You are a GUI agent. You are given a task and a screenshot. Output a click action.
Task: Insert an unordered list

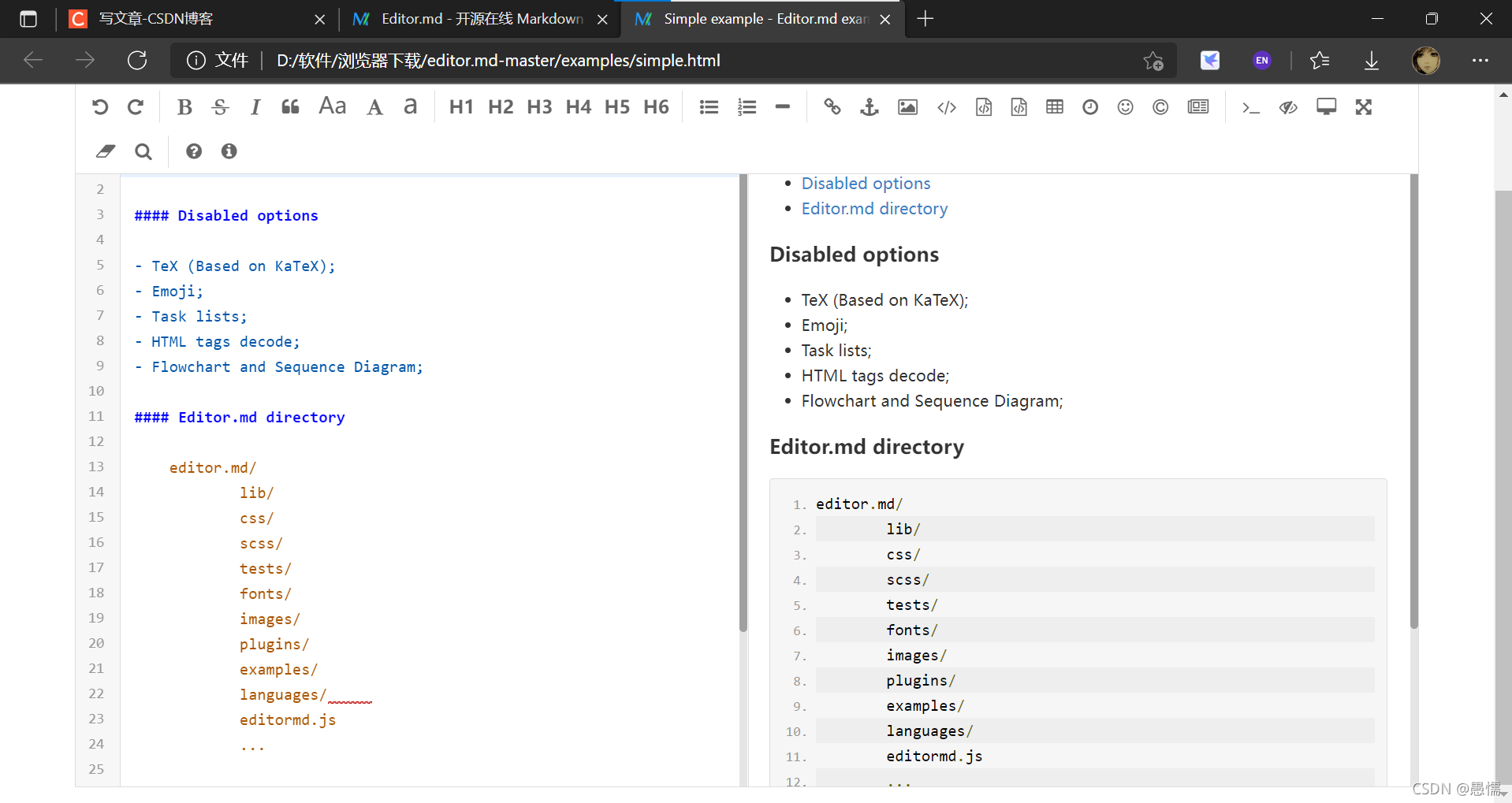pos(709,107)
